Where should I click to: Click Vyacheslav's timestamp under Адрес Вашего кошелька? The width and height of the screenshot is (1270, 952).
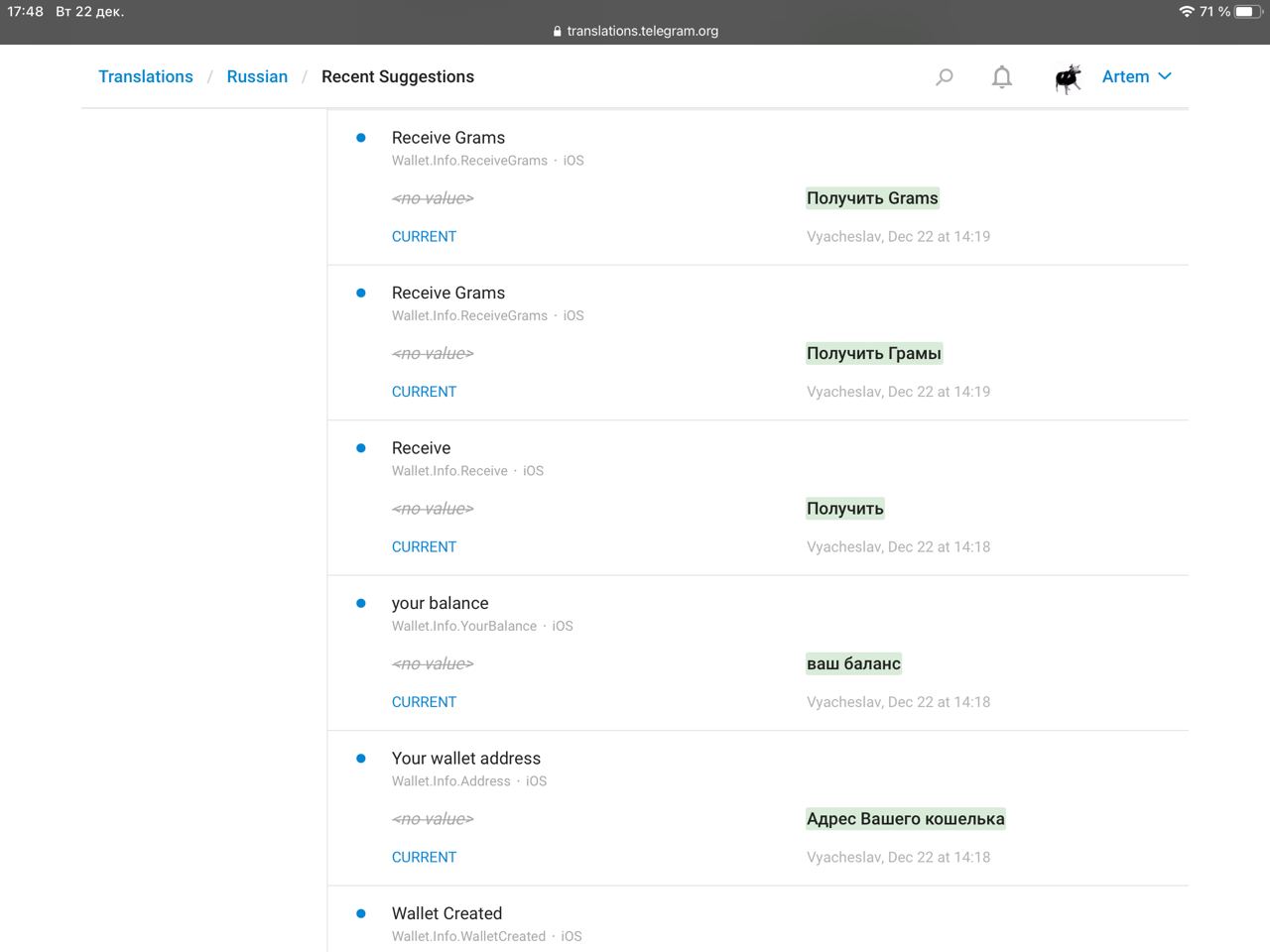point(898,857)
